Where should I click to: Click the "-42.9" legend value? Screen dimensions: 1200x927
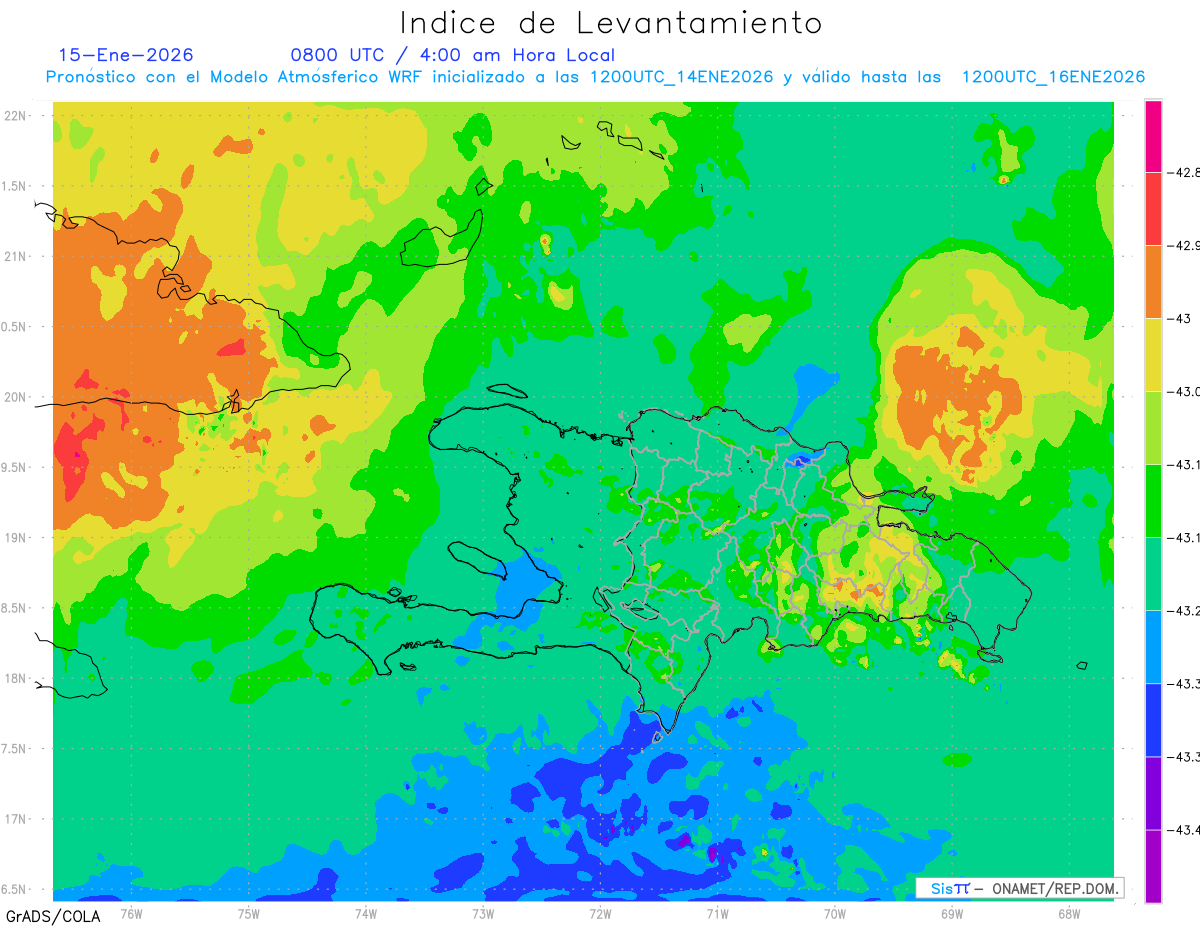tap(1183, 246)
